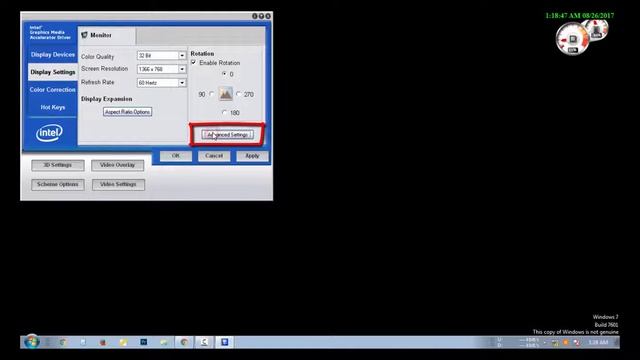Toggle the Enable Rotation checkbox
The width and height of the screenshot is (640, 360).
194,62
